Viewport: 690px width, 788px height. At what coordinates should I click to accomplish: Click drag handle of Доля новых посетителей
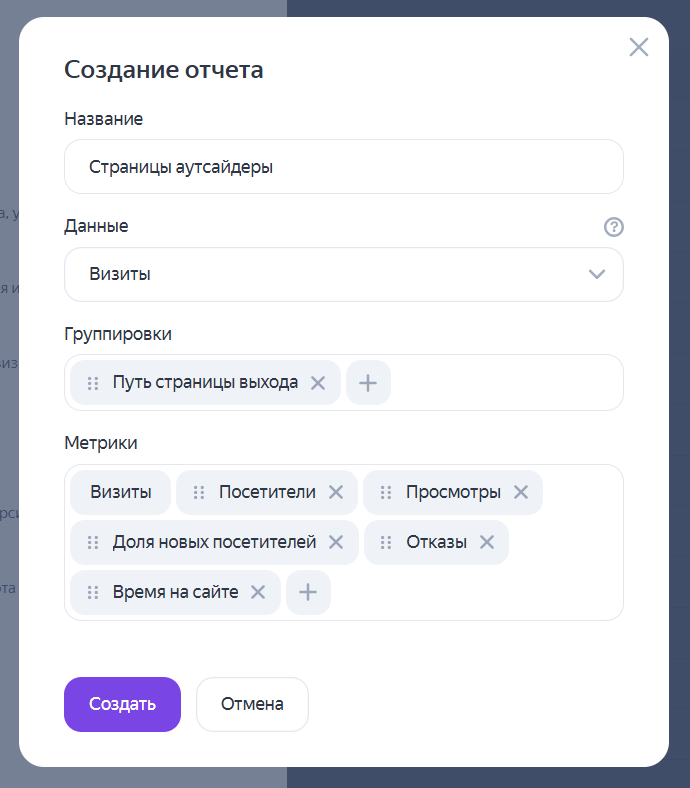[93, 542]
